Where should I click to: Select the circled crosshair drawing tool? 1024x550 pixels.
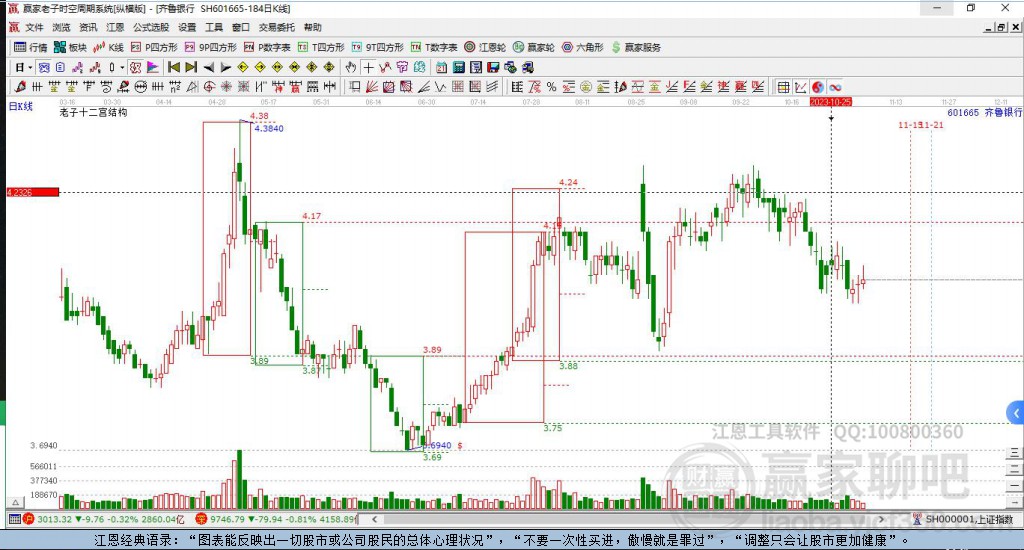tap(208, 87)
